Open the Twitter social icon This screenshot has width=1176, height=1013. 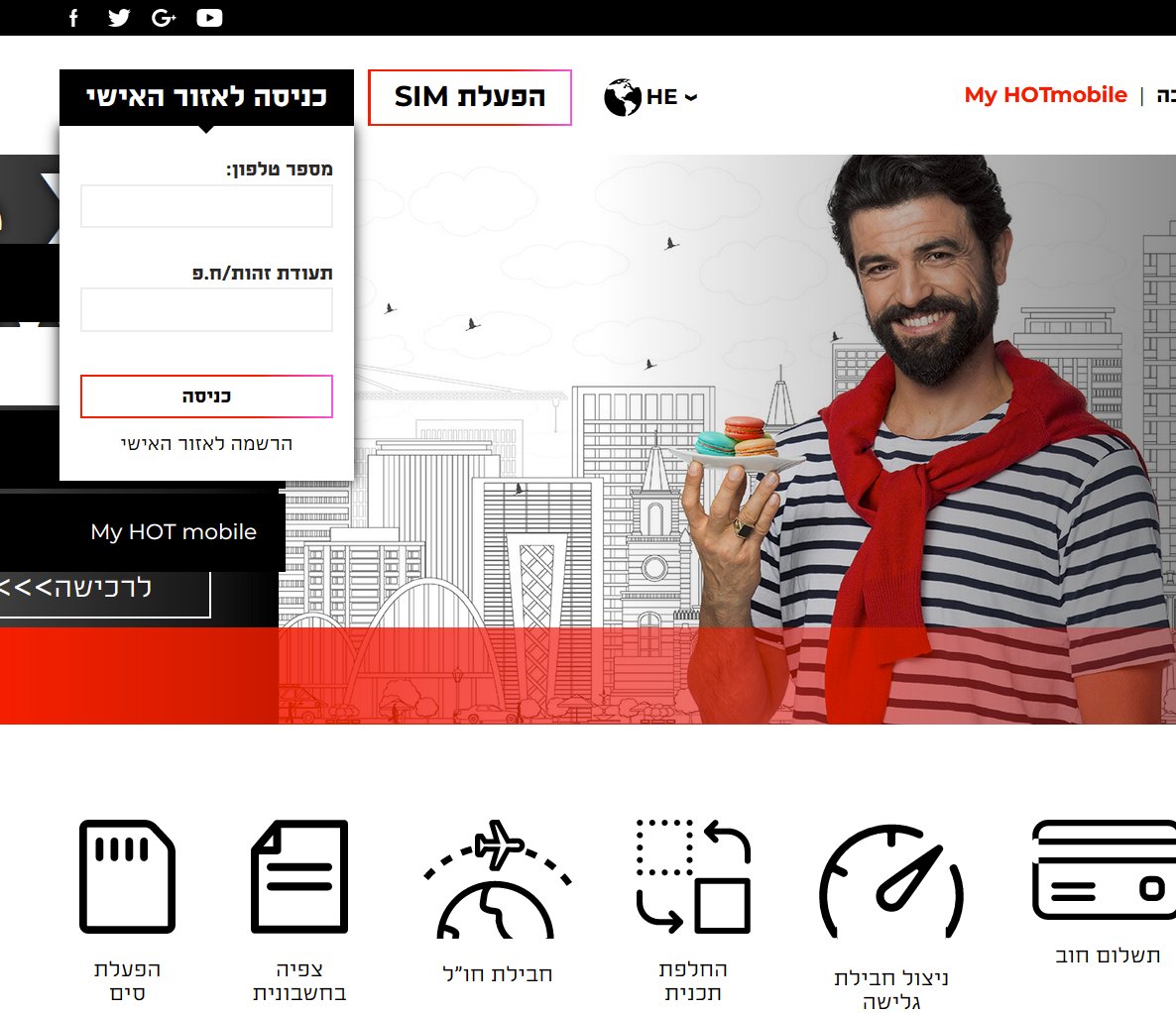click(x=119, y=18)
